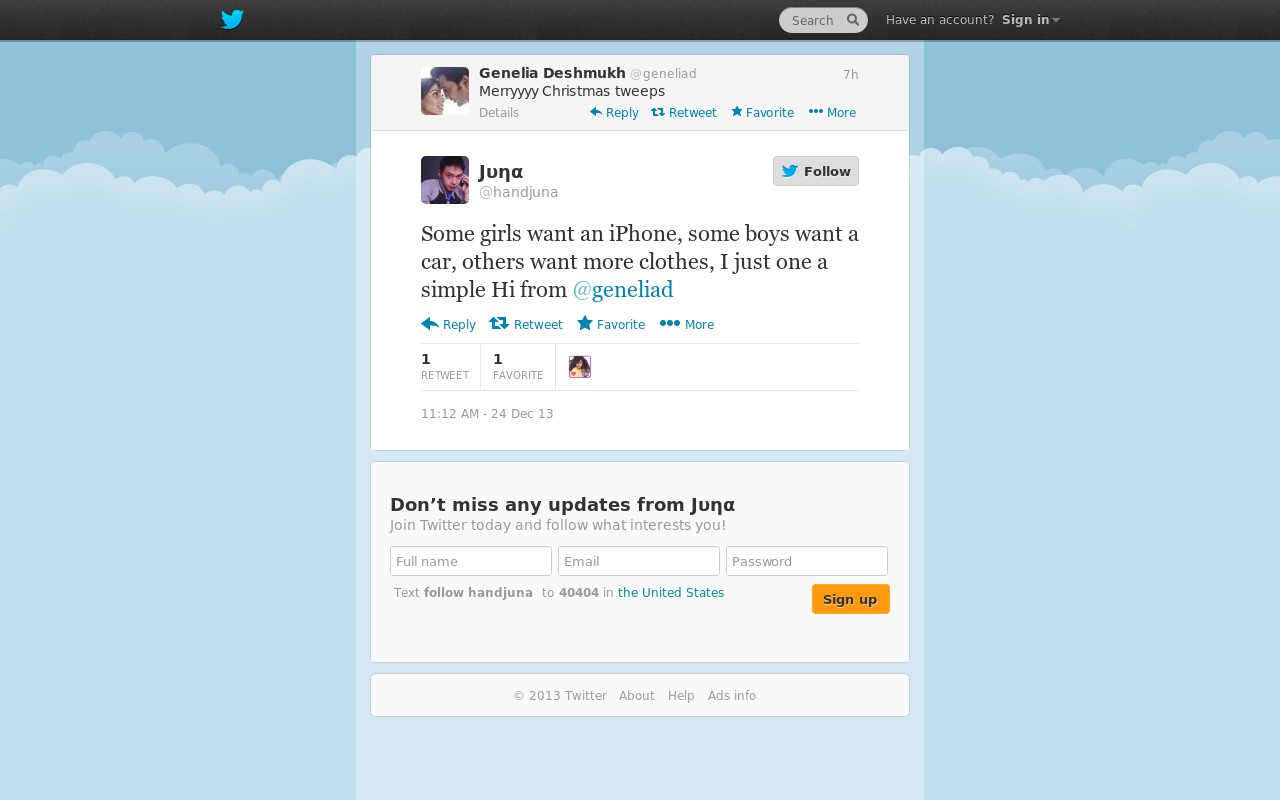The height and width of the screenshot is (800, 1280).
Task: Click the @geneliad handle in top tweet
Action: 663,74
